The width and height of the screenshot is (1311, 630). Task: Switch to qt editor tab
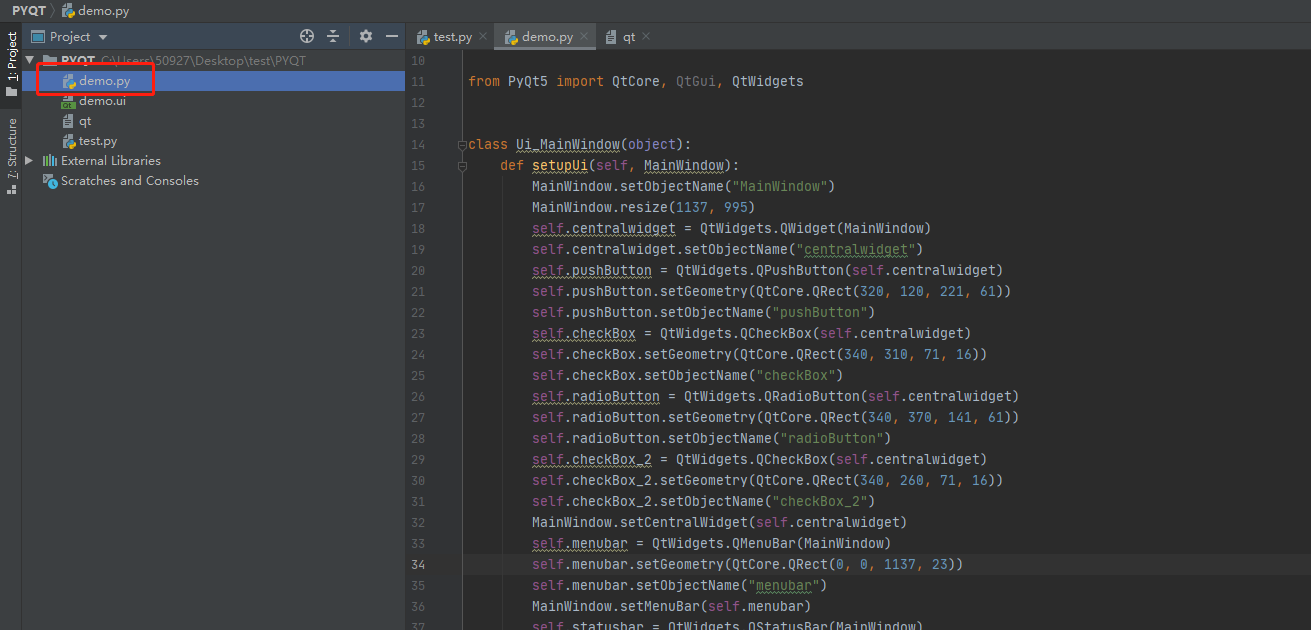(x=629, y=37)
